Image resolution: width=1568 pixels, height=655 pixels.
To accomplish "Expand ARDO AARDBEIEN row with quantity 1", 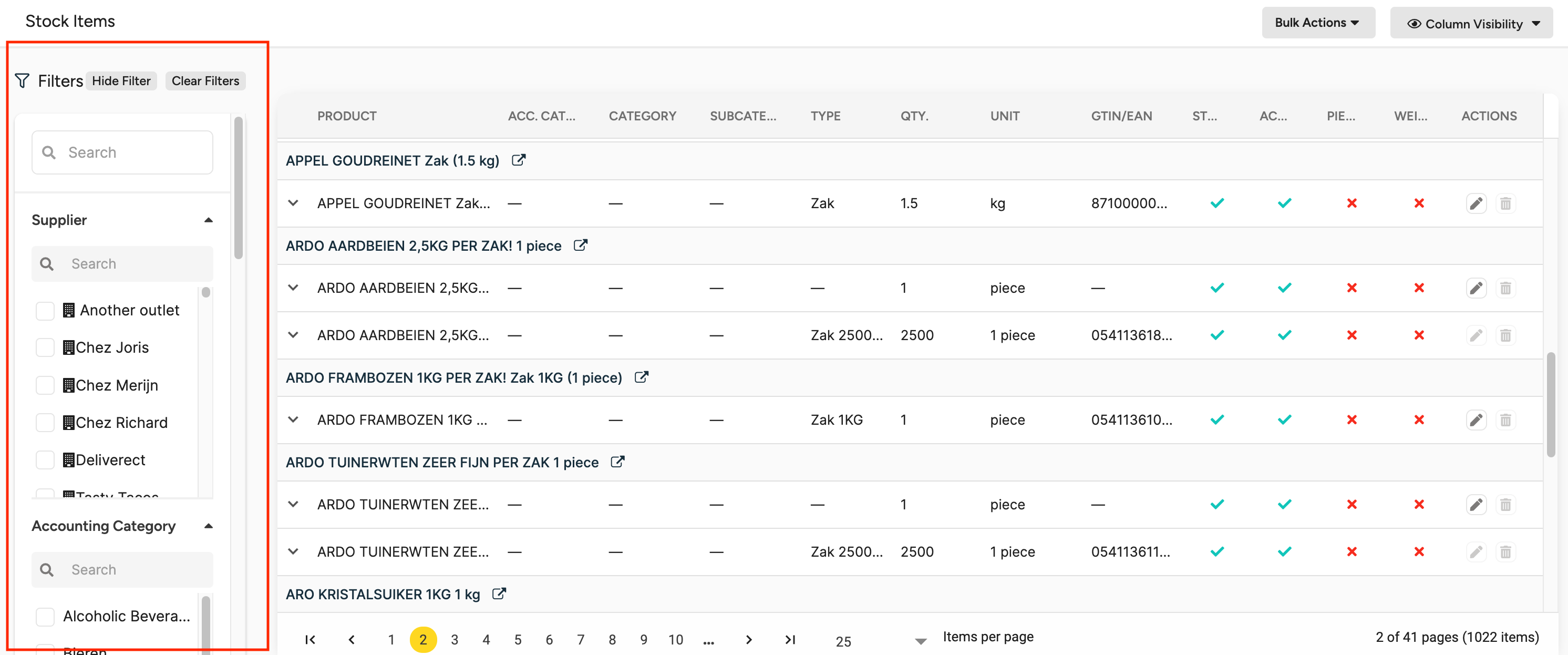I will tap(293, 288).
